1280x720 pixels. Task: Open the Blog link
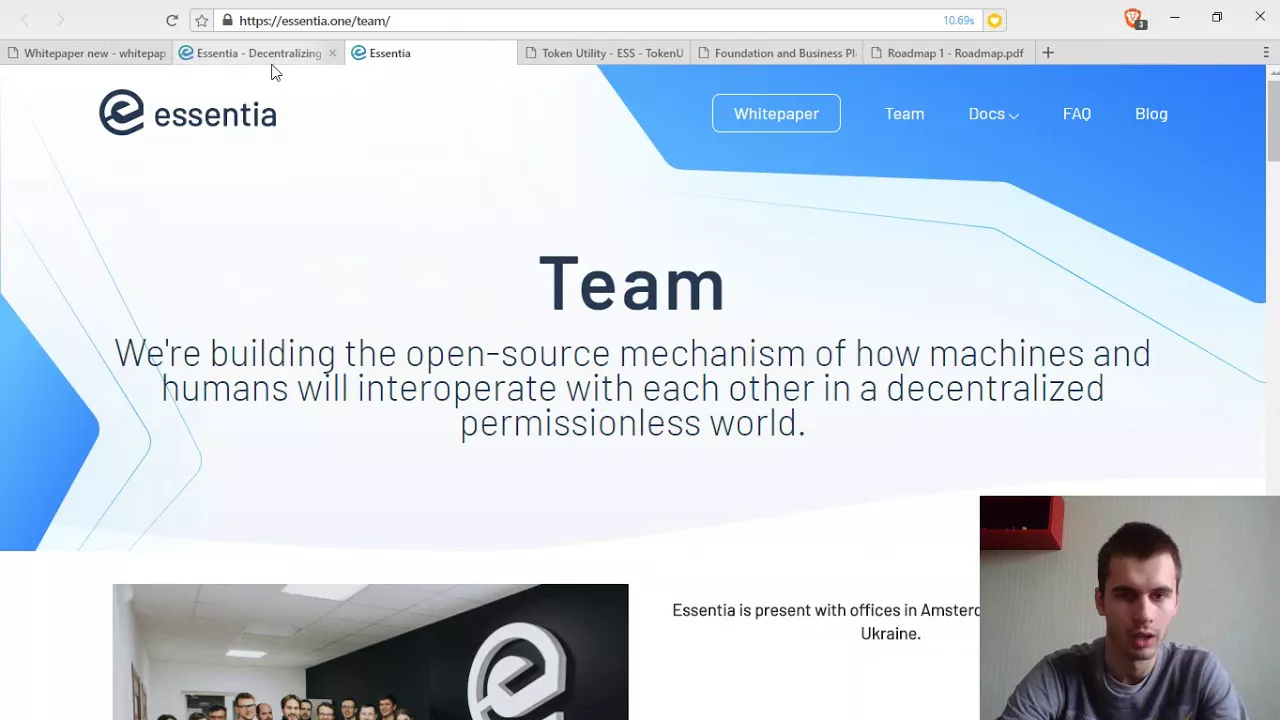click(1151, 114)
